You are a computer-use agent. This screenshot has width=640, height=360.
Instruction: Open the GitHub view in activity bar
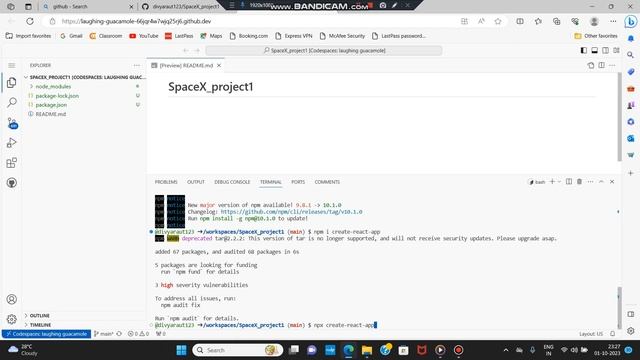pyautogui.click(x=11, y=183)
